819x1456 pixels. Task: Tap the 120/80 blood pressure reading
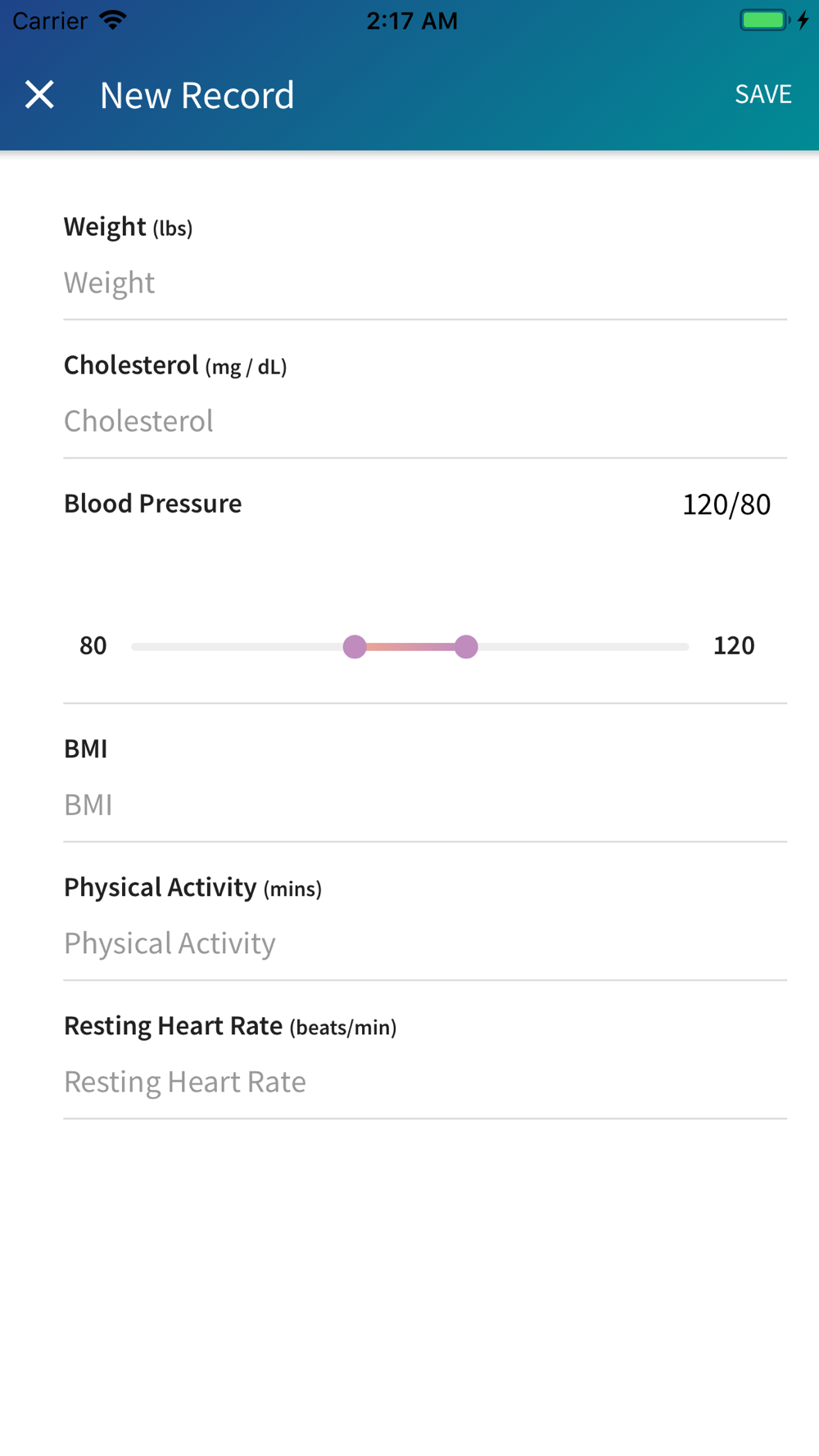click(x=726, y=504)
